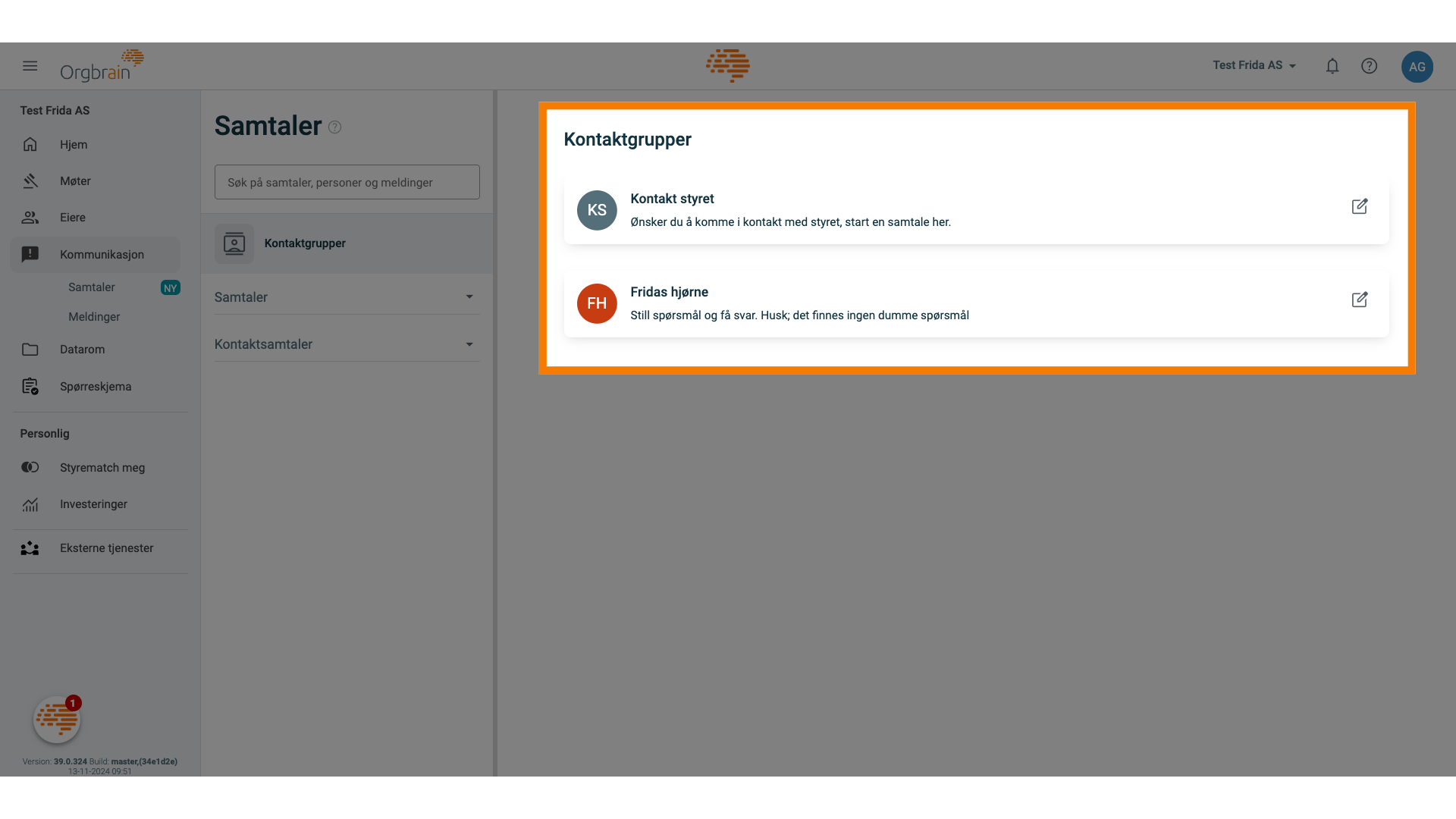Click 'Ønsker du å komme i kontakt' description

[x=790, y=222]
